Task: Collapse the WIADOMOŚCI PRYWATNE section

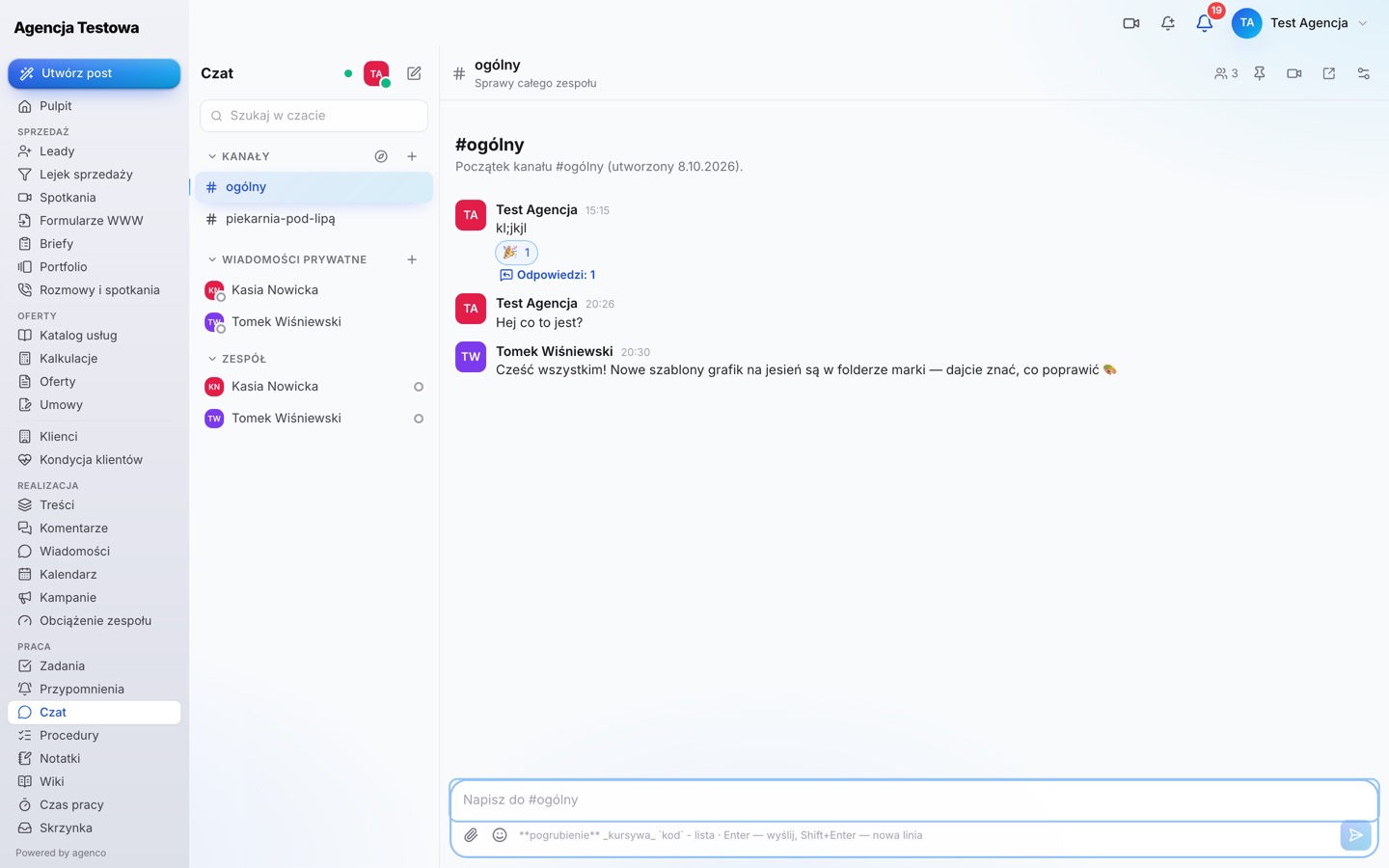Action: coord(286,259)
